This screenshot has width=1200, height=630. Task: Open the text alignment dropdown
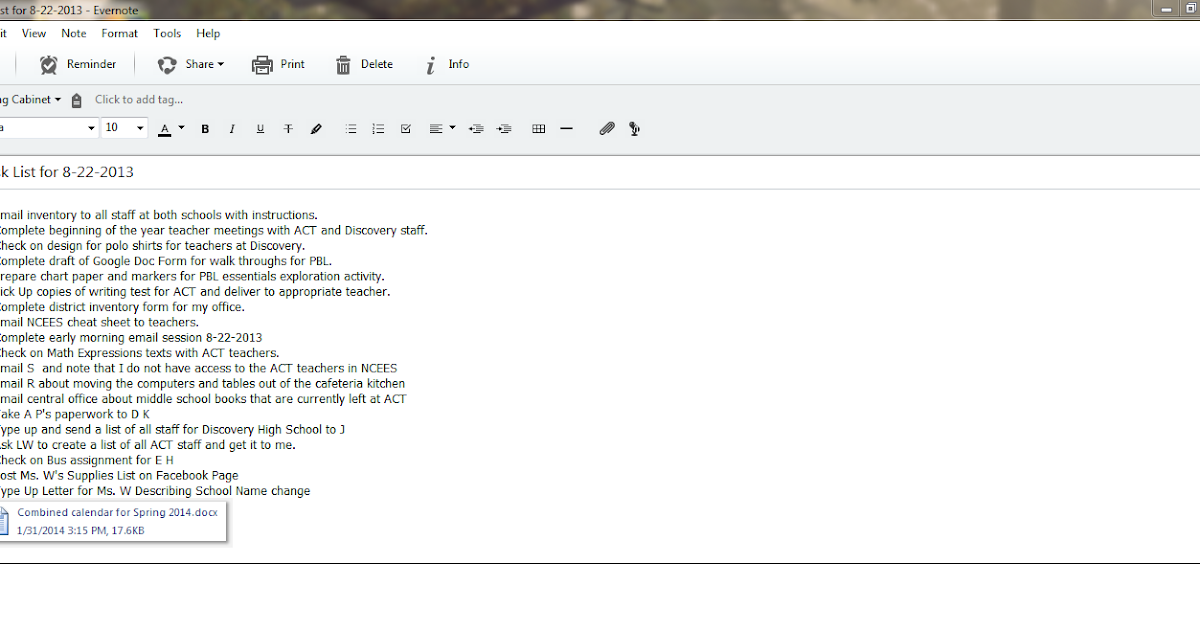[440, 128]
